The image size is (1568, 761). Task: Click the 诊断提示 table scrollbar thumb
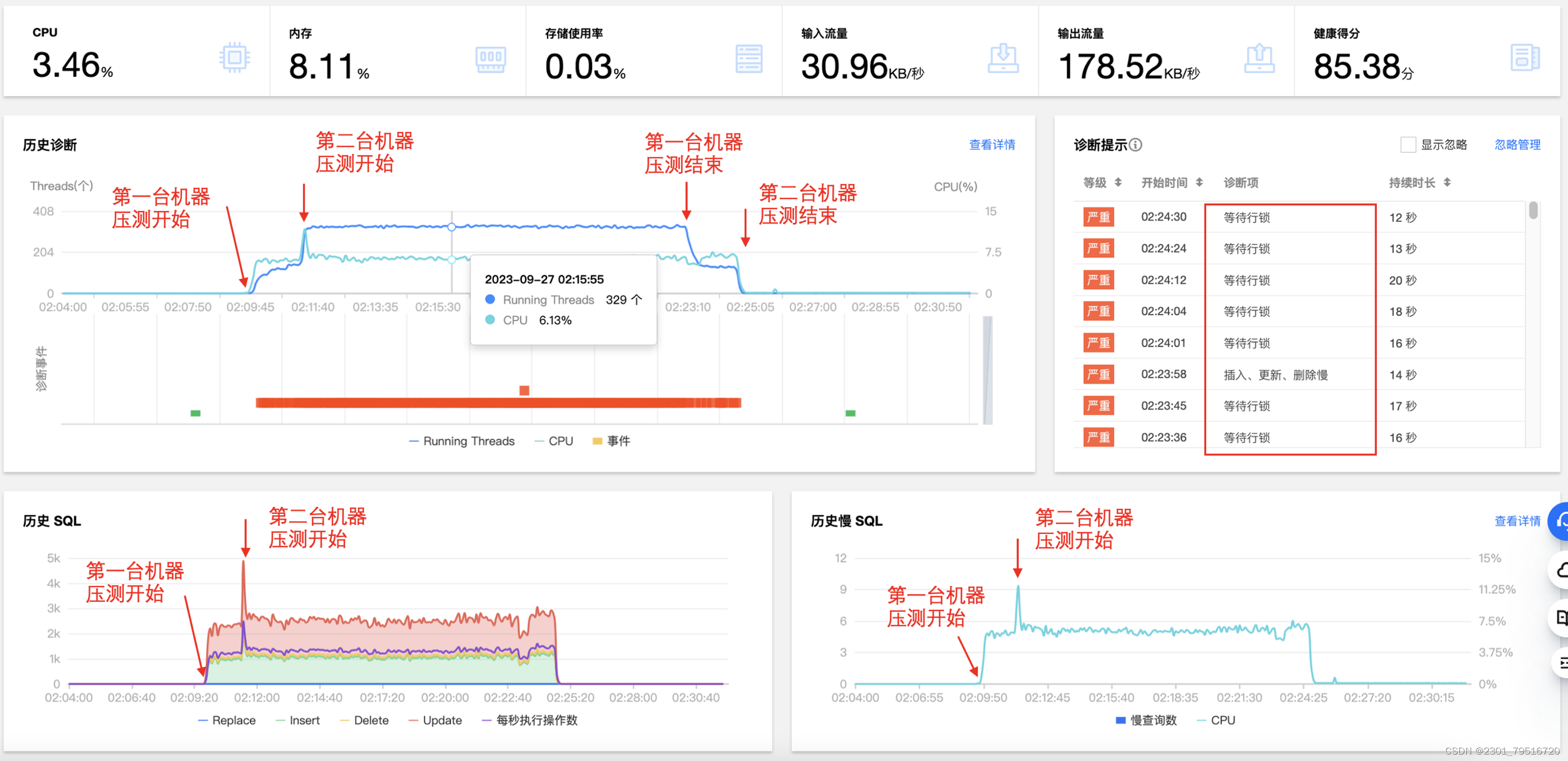tap(1534, 210)
